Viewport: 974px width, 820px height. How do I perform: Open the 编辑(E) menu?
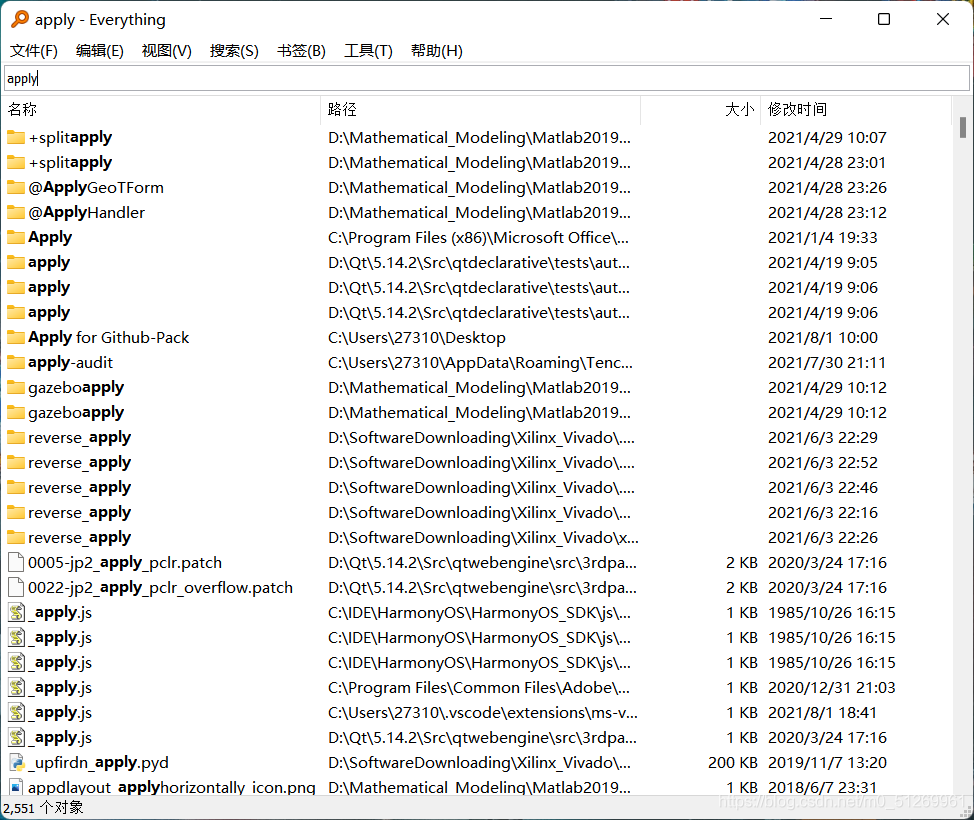point(99,51)
